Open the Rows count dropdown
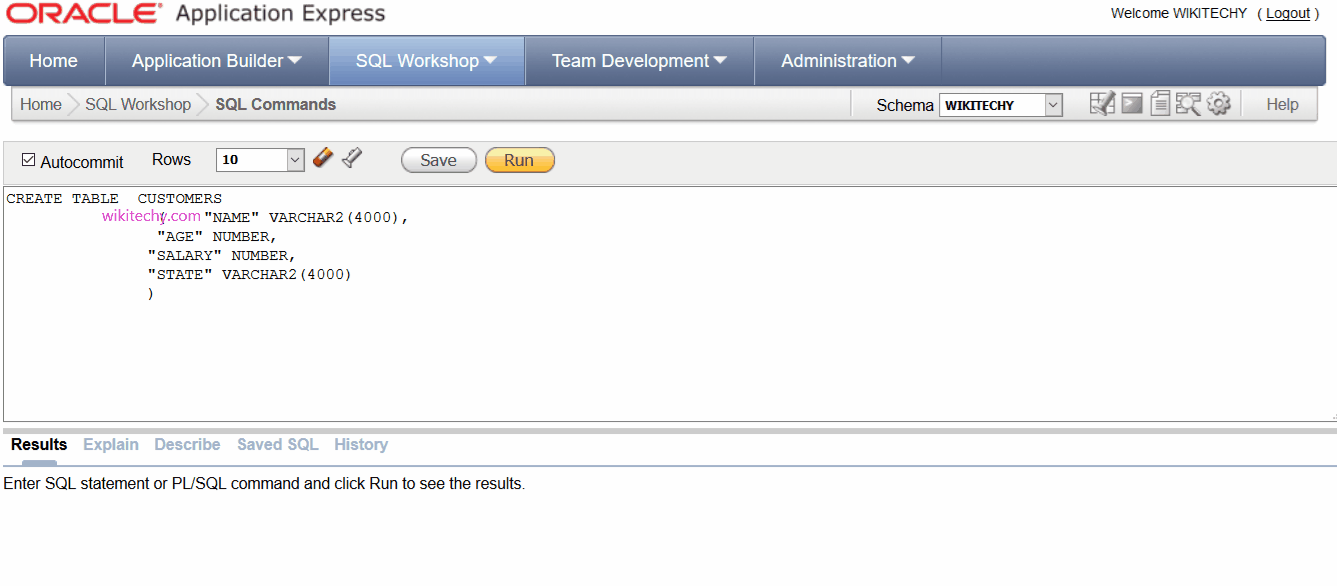 [294, 159]
